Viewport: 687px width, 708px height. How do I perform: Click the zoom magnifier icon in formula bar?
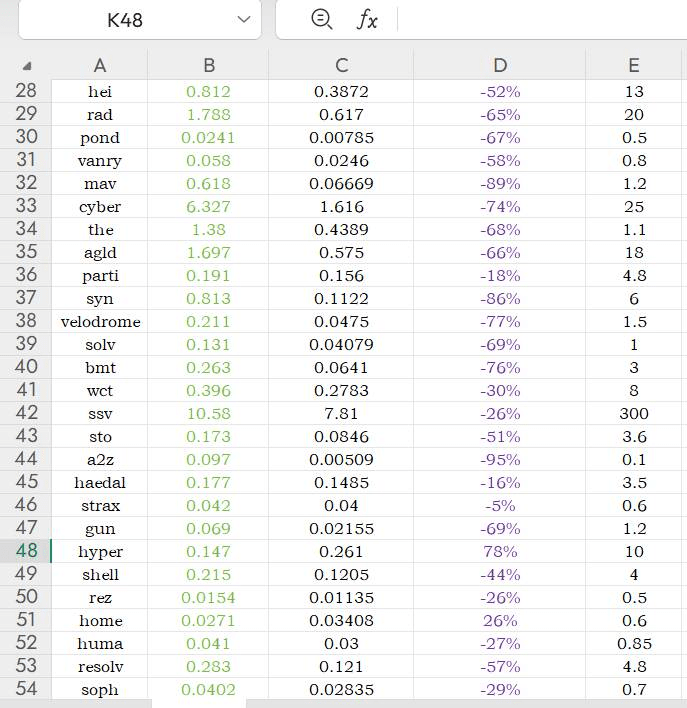(x=322, y=19)
